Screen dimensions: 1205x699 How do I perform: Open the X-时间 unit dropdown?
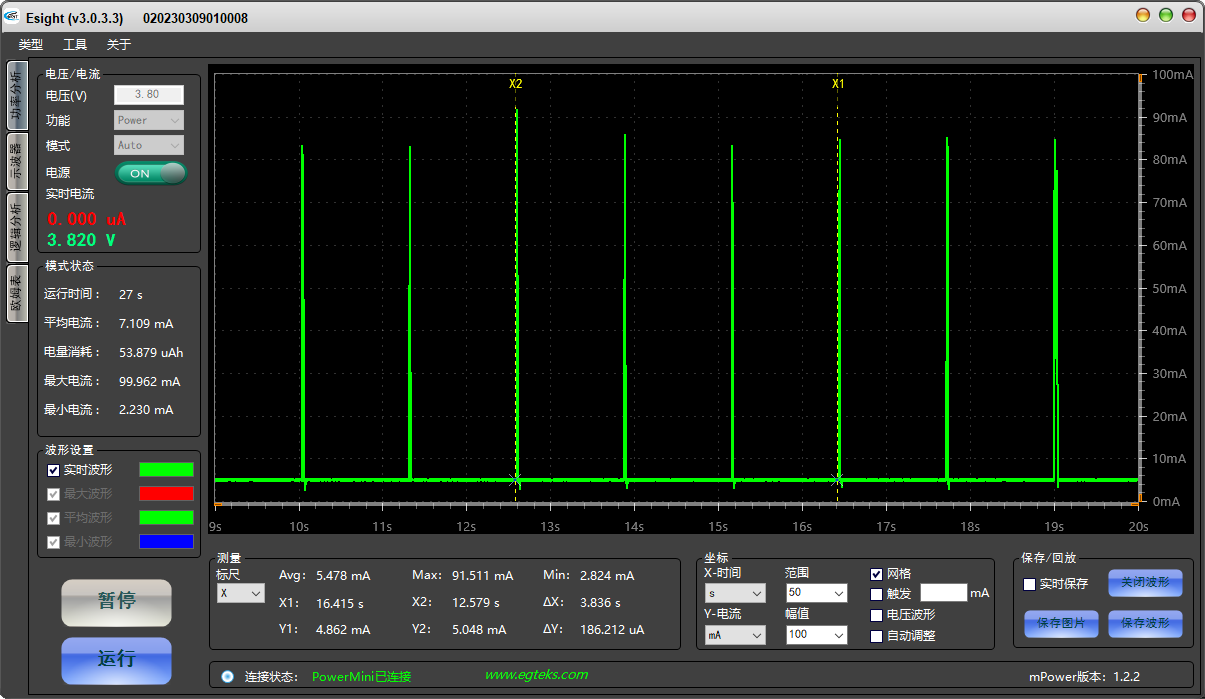[735, 593]
